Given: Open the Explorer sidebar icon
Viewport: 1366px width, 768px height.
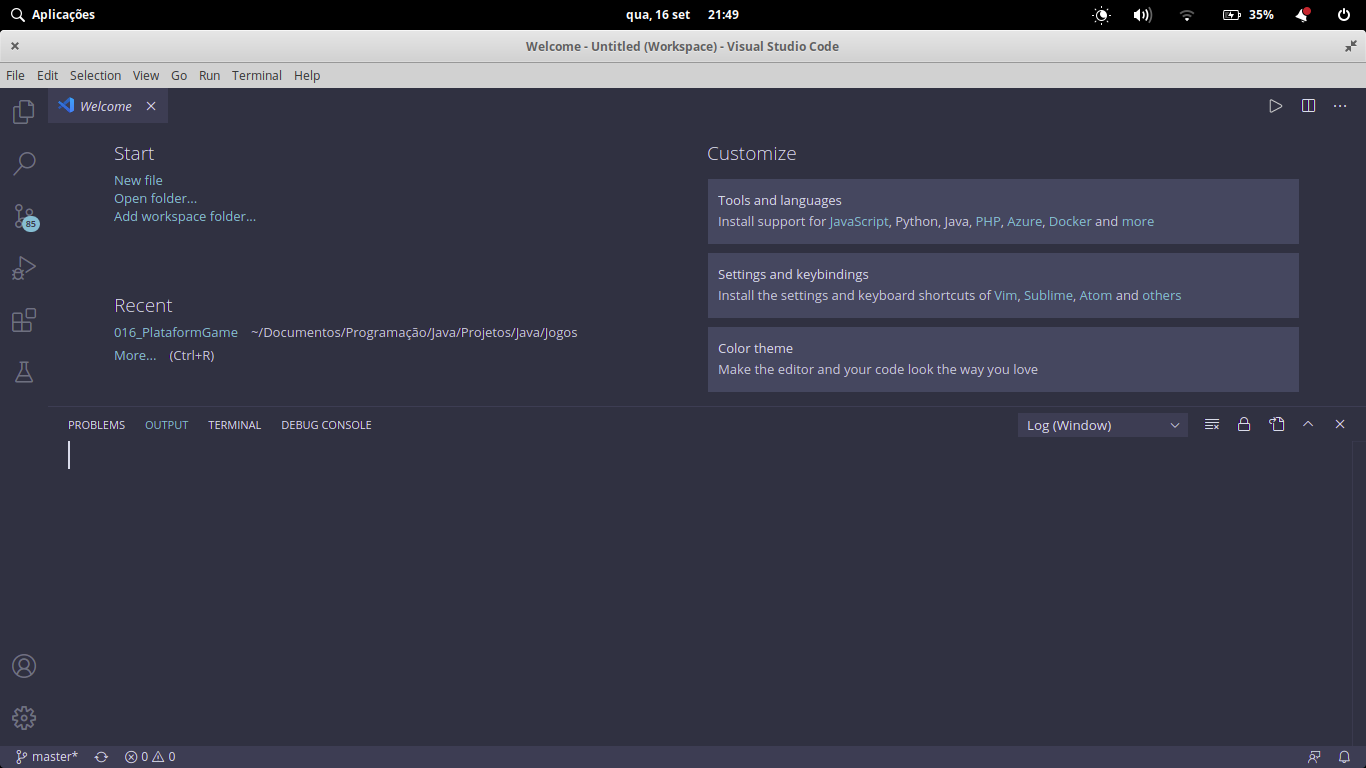Looking at the screenshot, I should (x=23, y=112).
